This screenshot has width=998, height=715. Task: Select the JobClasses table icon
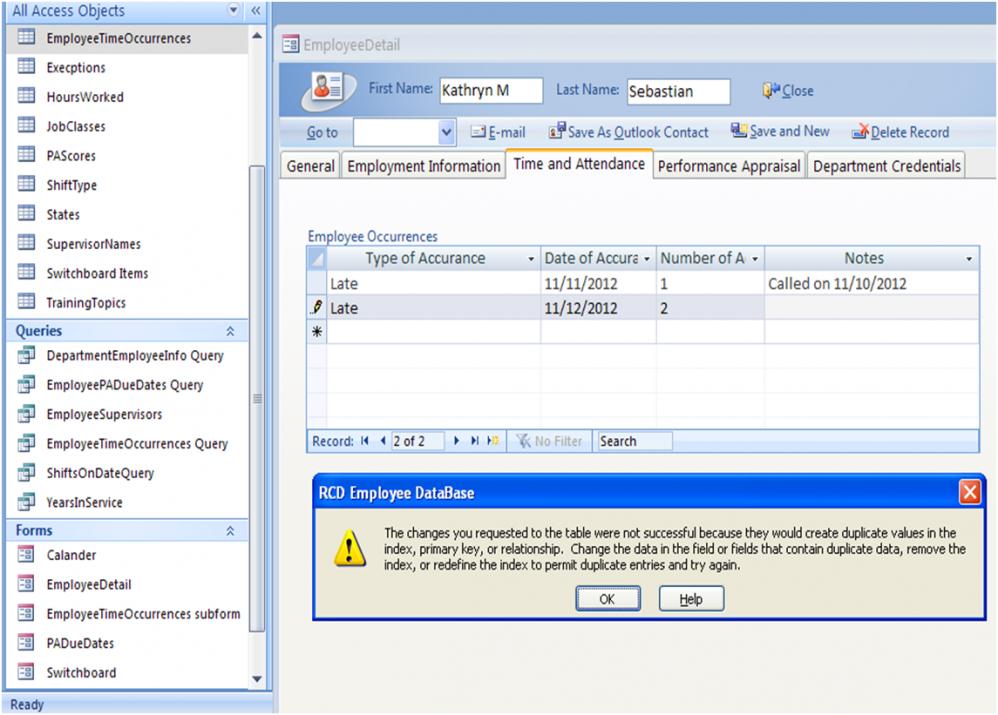(27, 125)
